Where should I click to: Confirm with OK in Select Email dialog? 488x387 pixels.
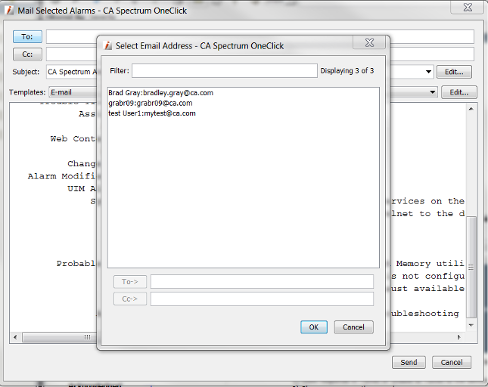(314, 327)
